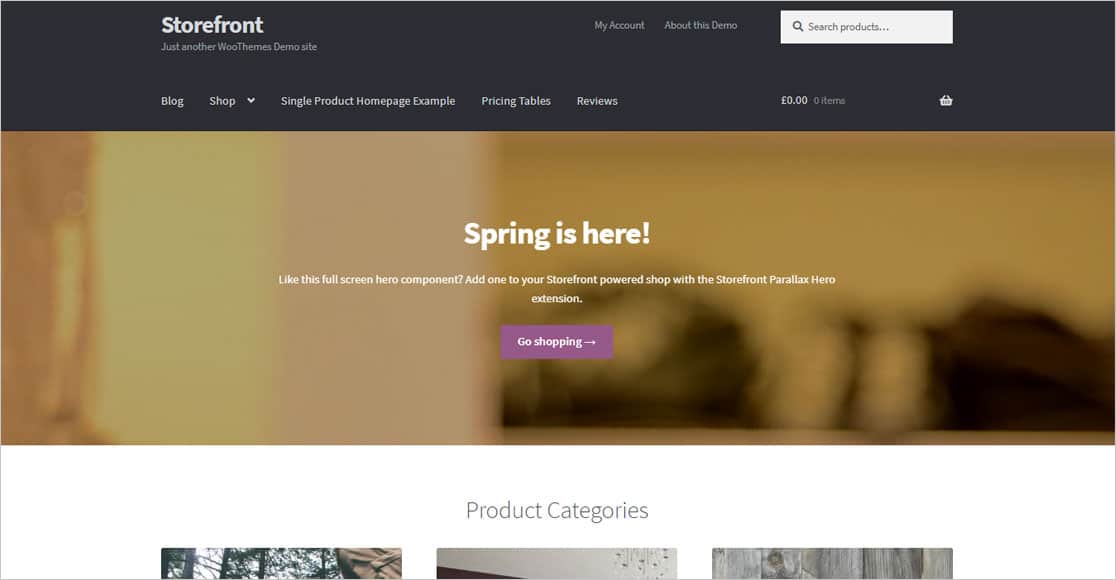Open the wood-textured category thumbnail

832,563
